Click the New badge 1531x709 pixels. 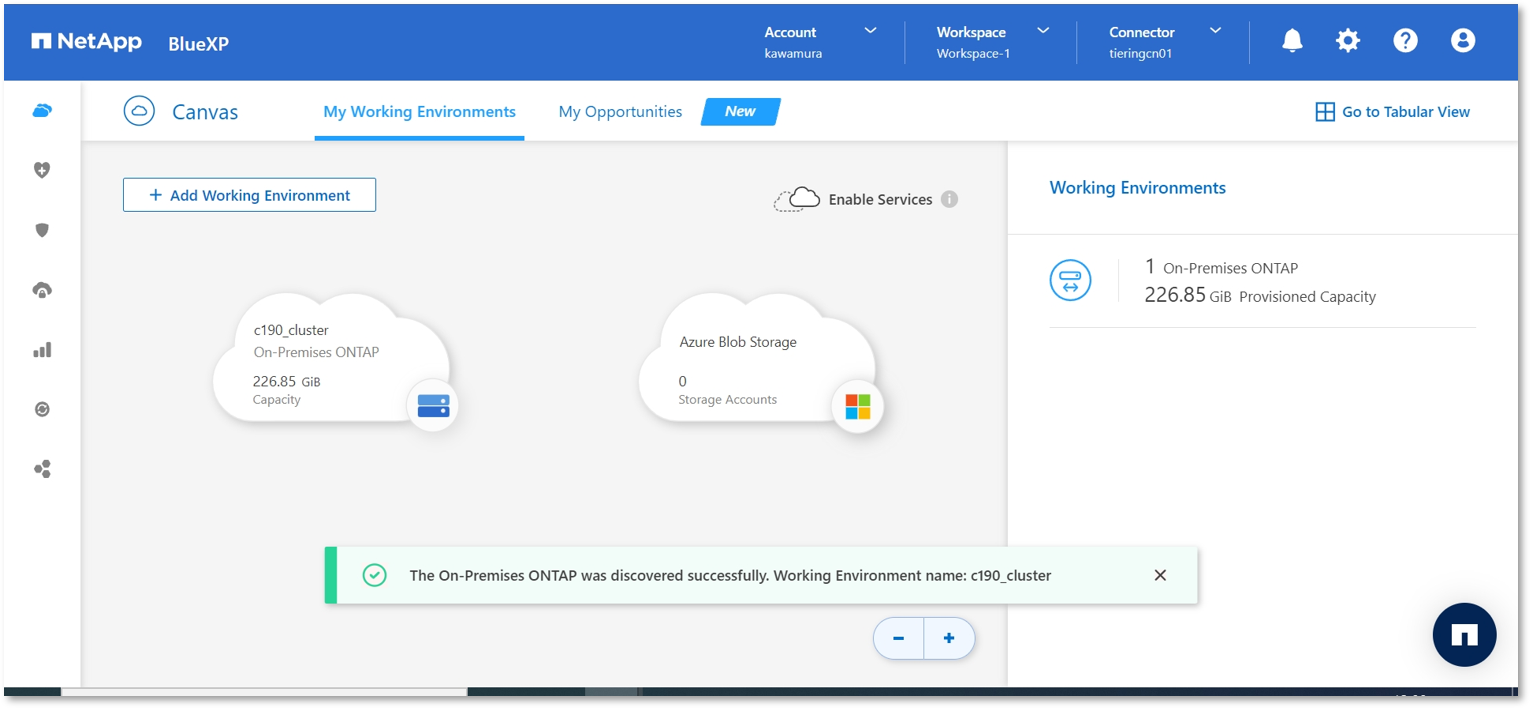click(x=740, y=112)
